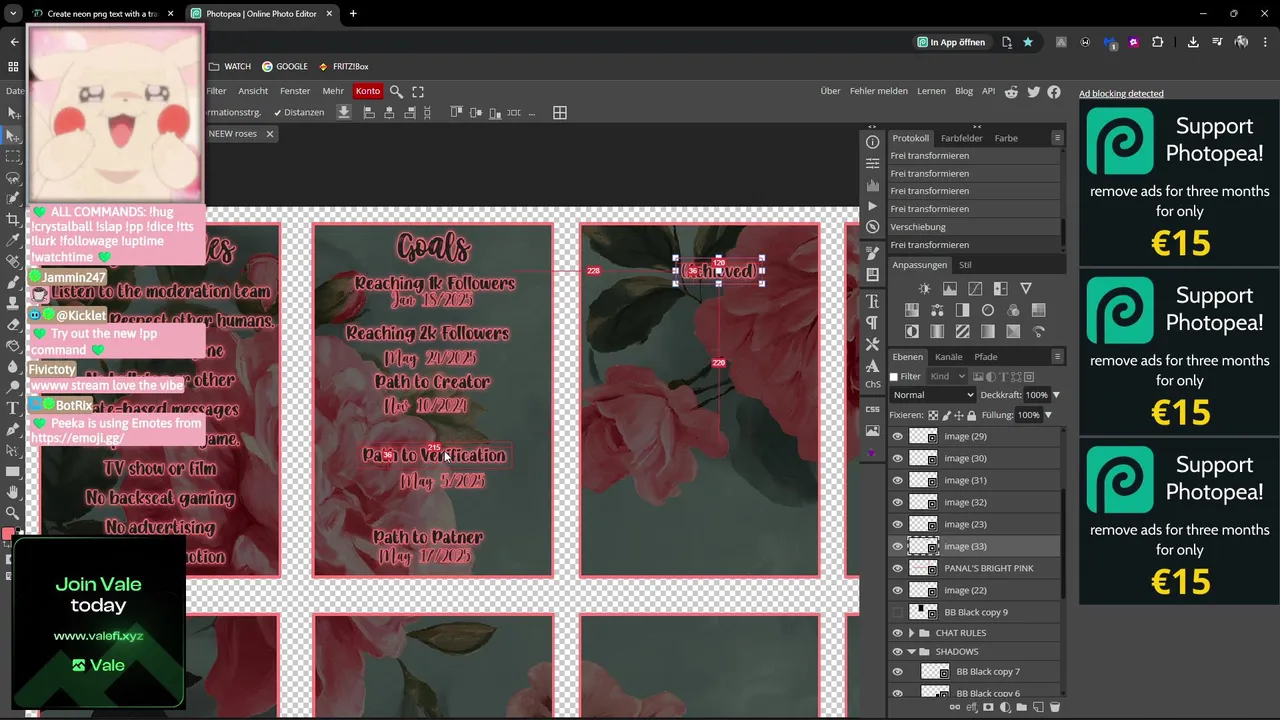Open the CSS panel icon
The width and height of the screenshot is (1280, 720).
tap(872, 409)
